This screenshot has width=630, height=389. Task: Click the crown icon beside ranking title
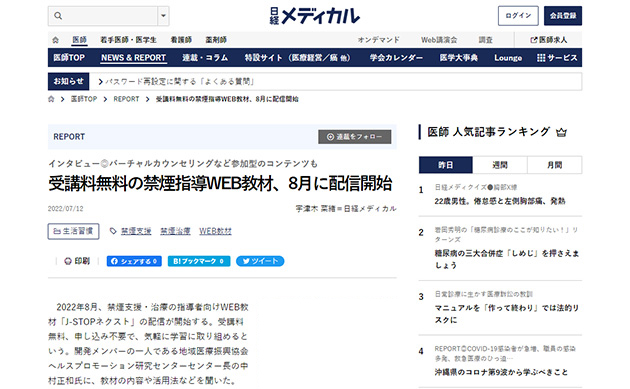coord(561,132)
